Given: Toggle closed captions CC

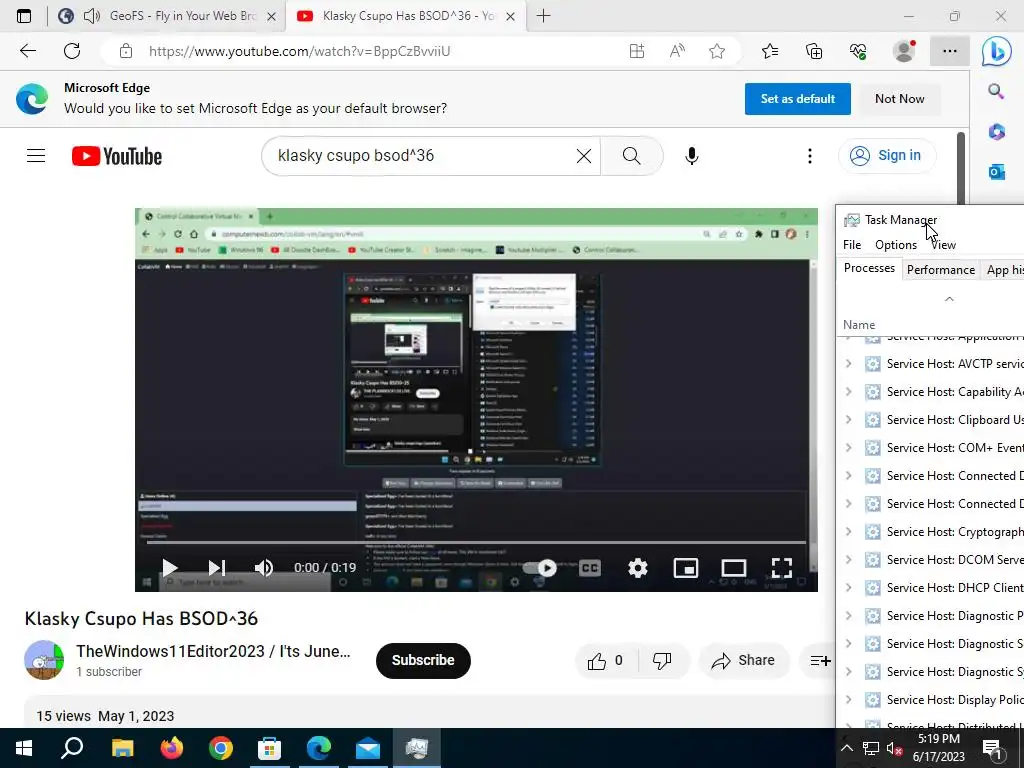Looking at the screenshot, I should click(x=590, y=568).
